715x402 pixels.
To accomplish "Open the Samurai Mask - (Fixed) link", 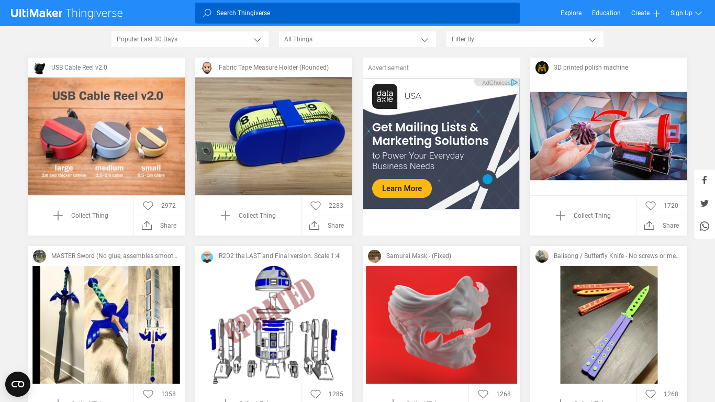I will [419, 256].
